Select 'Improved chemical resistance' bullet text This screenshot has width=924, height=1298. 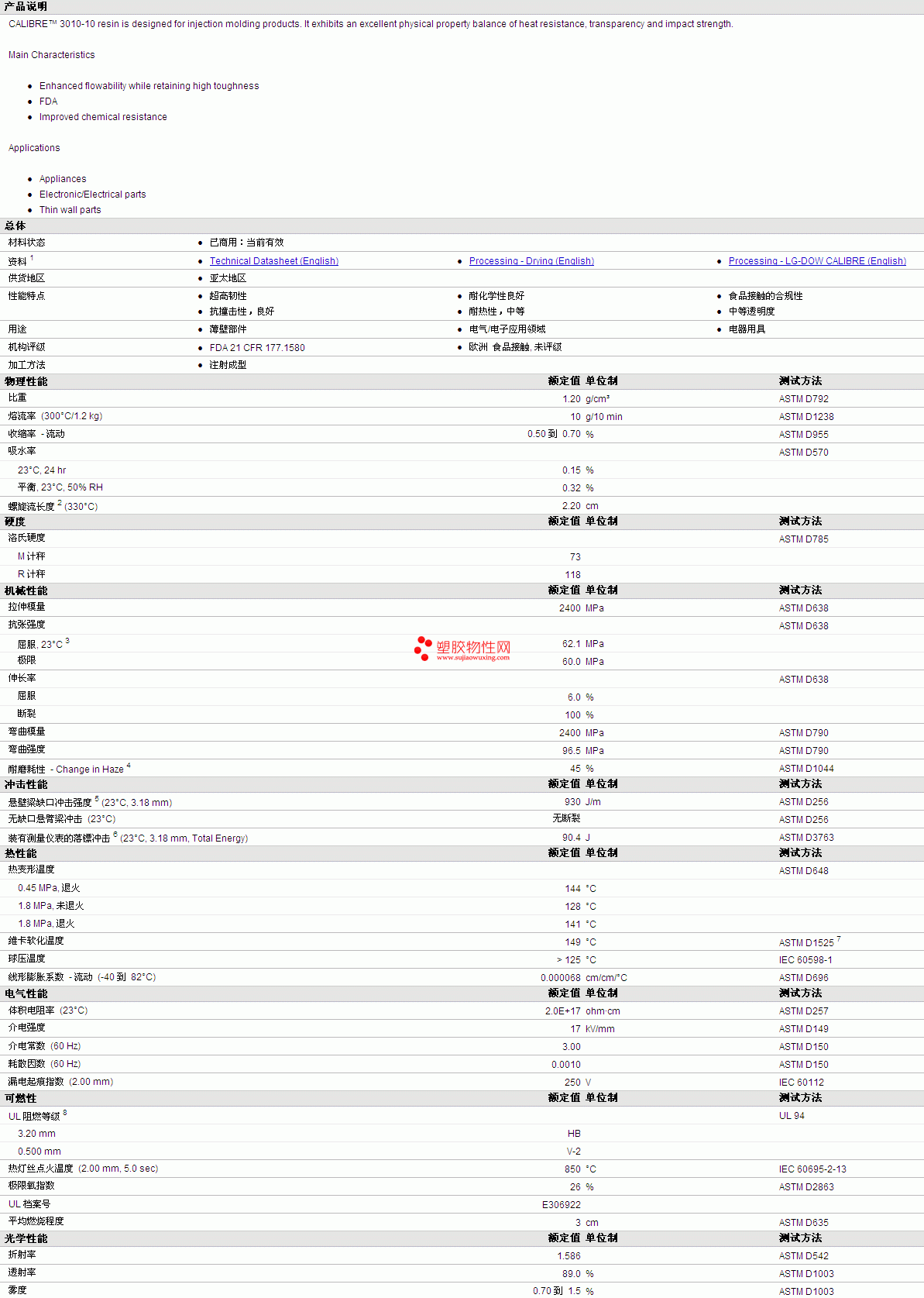tap(103, 117)
